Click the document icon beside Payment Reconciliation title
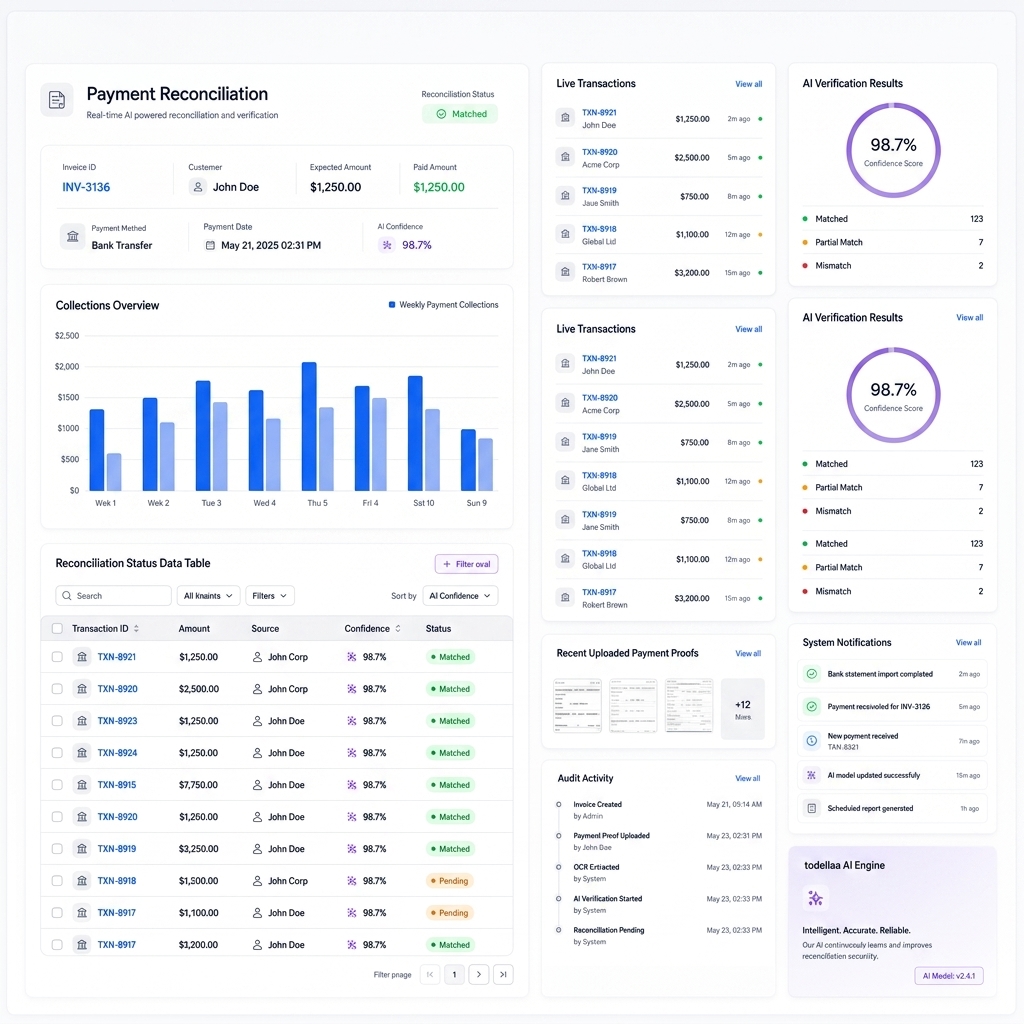This screenshot has height=1024, width=1024. point(57,100)
